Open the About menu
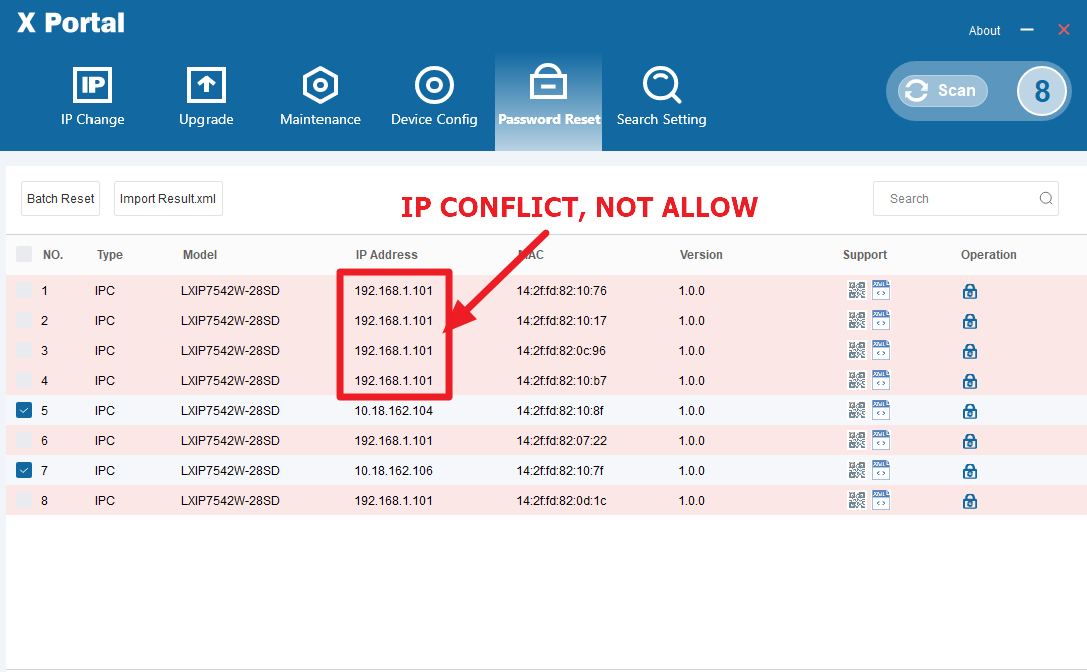The height and width of the screenshot is (672, 1087). [x=984, y=31]
